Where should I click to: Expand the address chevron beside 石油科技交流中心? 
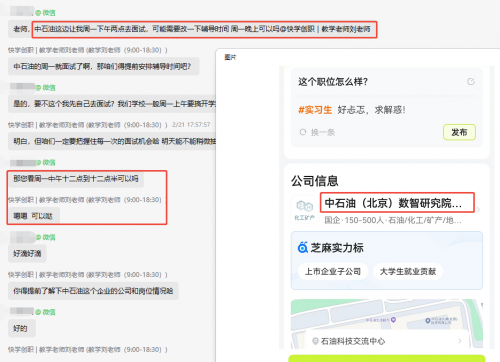[x=460, y=341]
